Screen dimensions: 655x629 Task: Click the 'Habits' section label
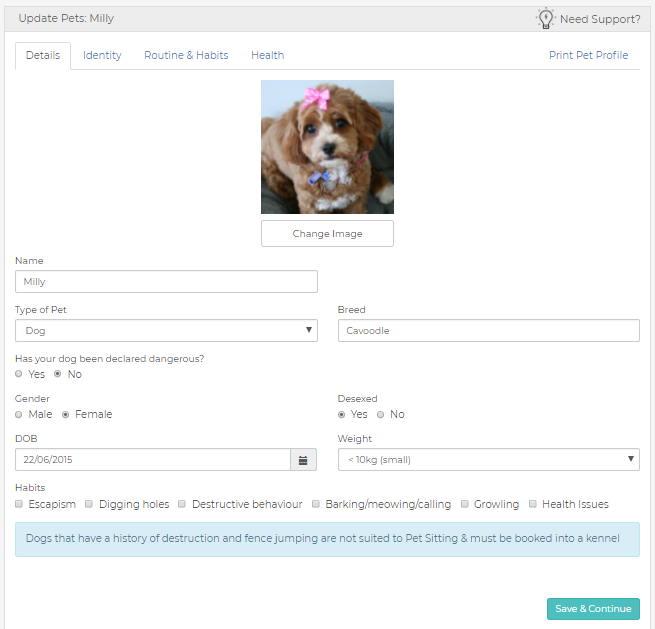coord(30,487)
